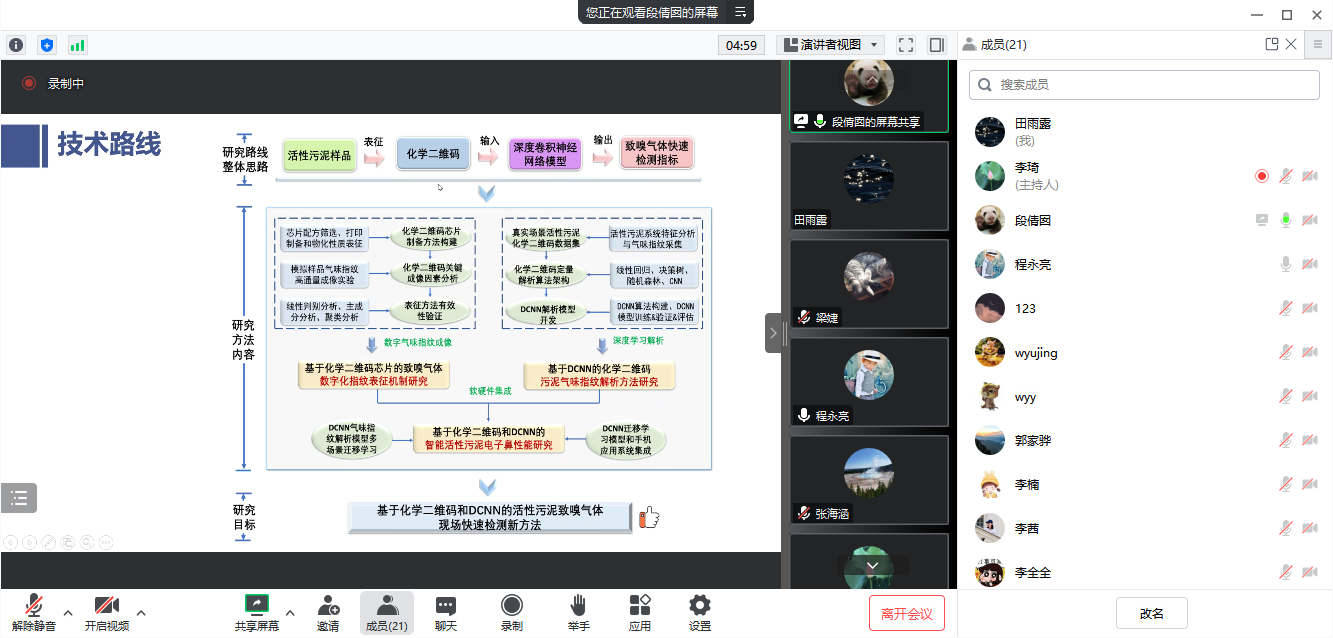This screenshot has width=1333, height=638.
Task: Click the 改名 rename button
Action: tap(1151, 613)
